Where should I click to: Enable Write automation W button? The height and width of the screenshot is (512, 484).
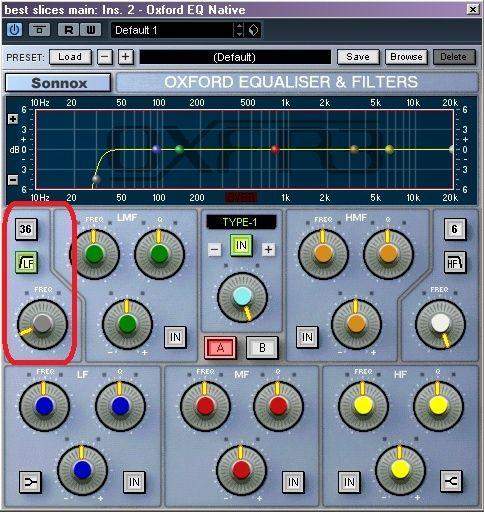point(91,30)
